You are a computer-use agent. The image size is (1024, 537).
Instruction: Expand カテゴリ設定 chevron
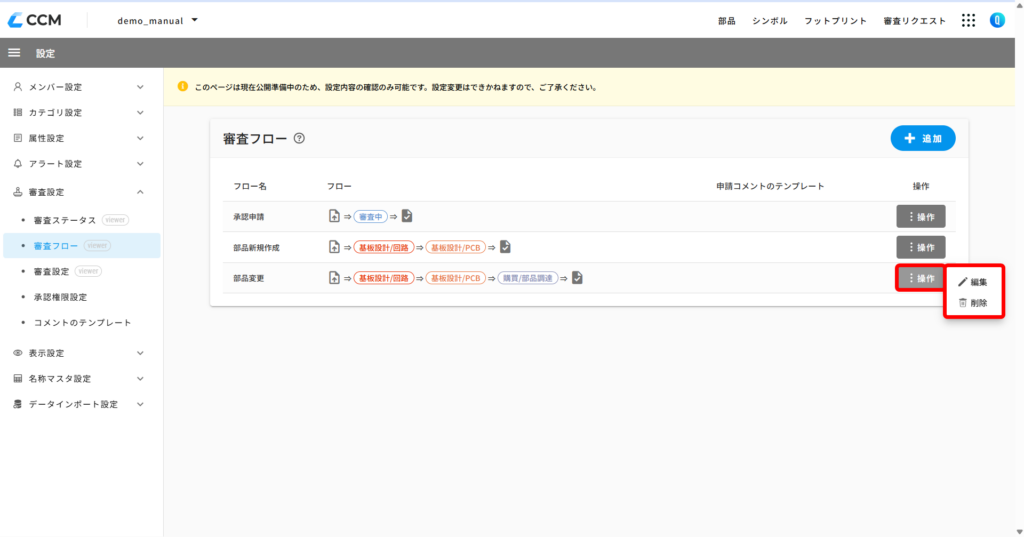pos(140,112)
